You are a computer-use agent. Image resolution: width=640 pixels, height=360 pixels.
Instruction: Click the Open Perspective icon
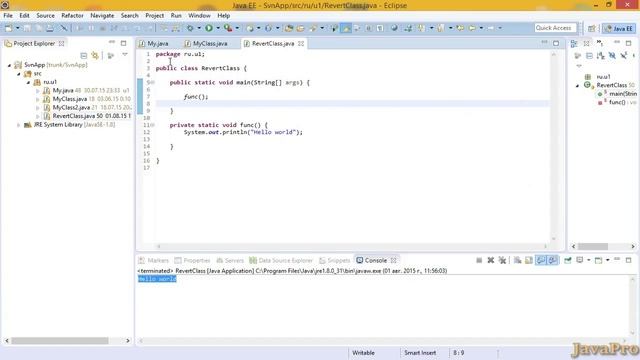tap(592, 28)
